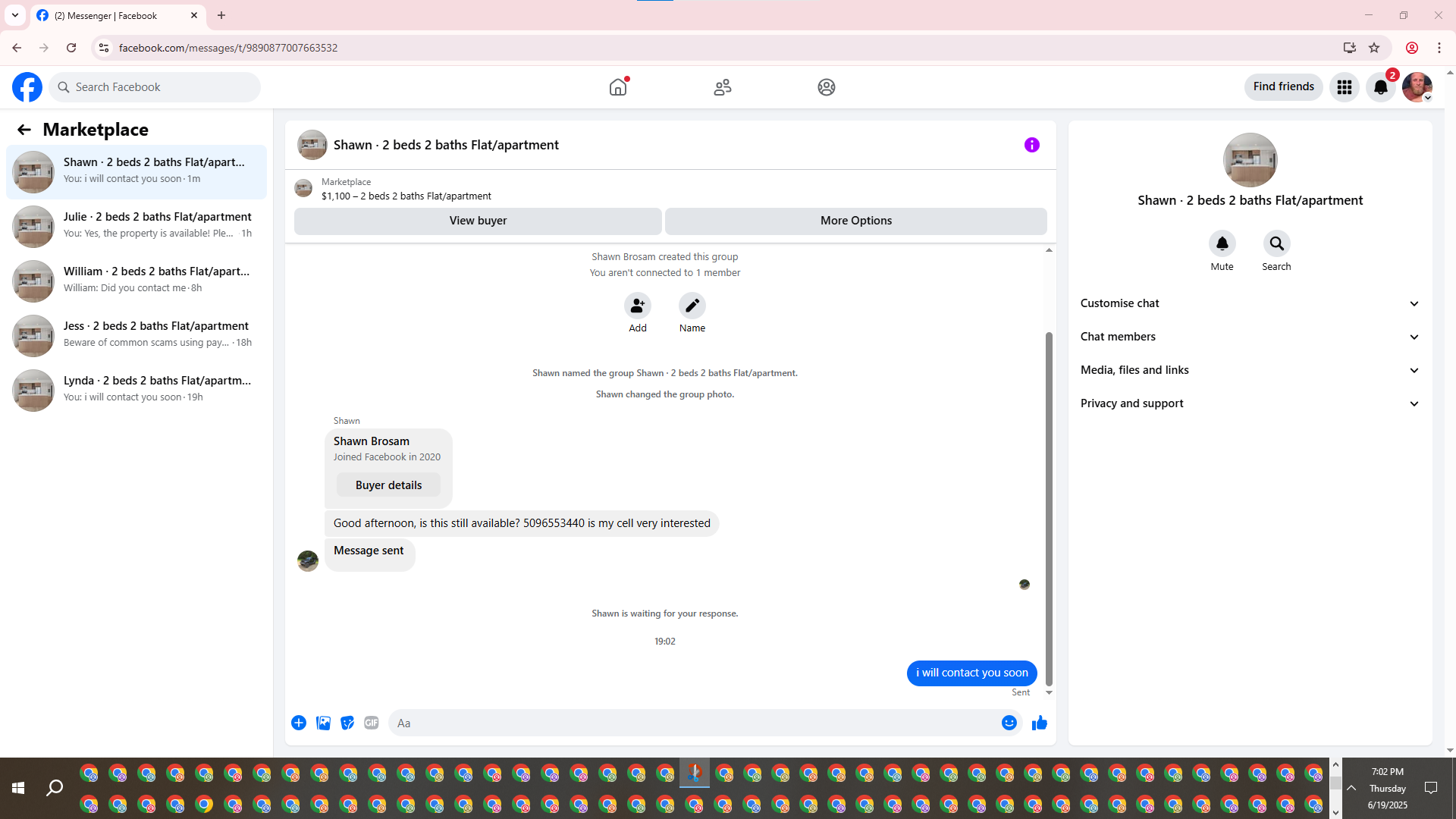Open the account profile picture menu
The width and height of the screenshot is (1456, 819).
pos(1417,87)
